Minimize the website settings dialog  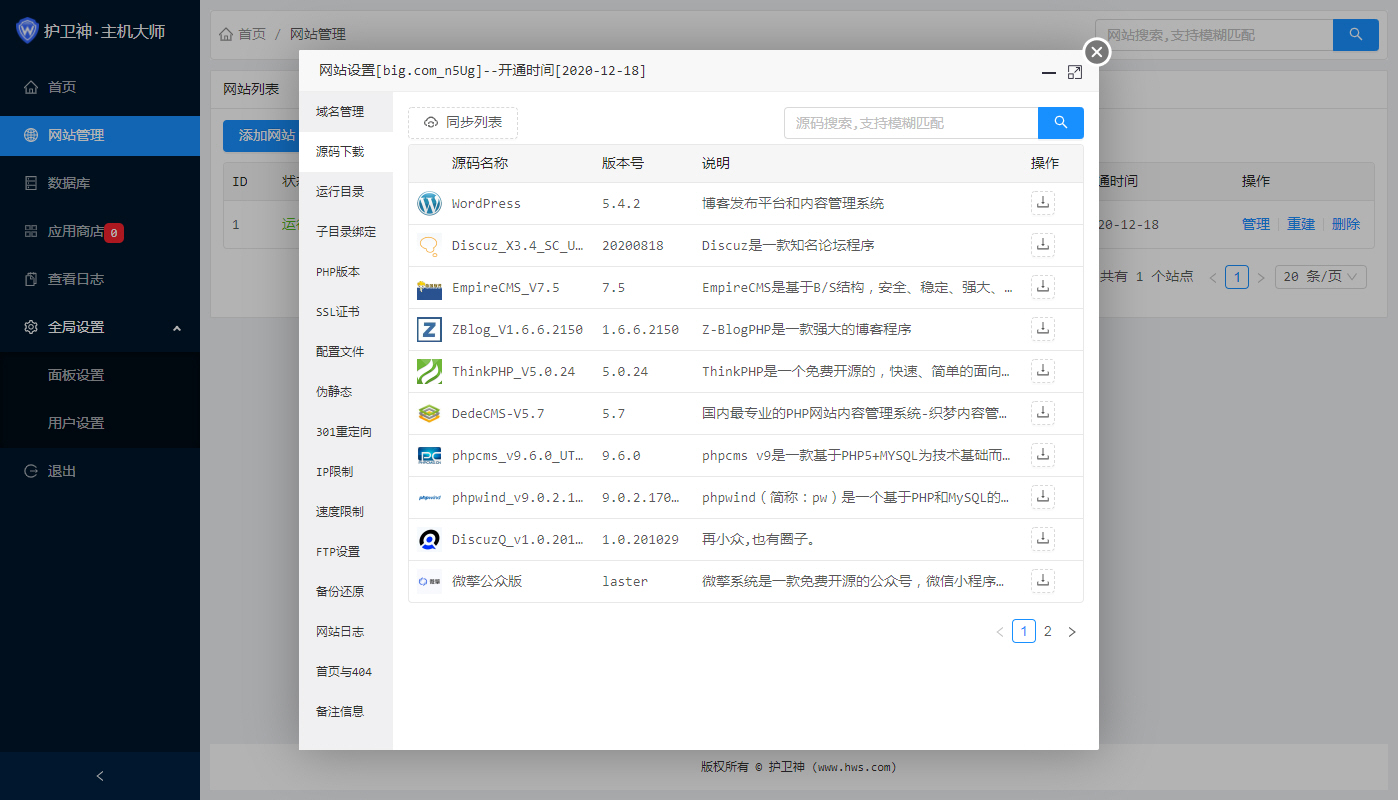(x=1049, y=72)
